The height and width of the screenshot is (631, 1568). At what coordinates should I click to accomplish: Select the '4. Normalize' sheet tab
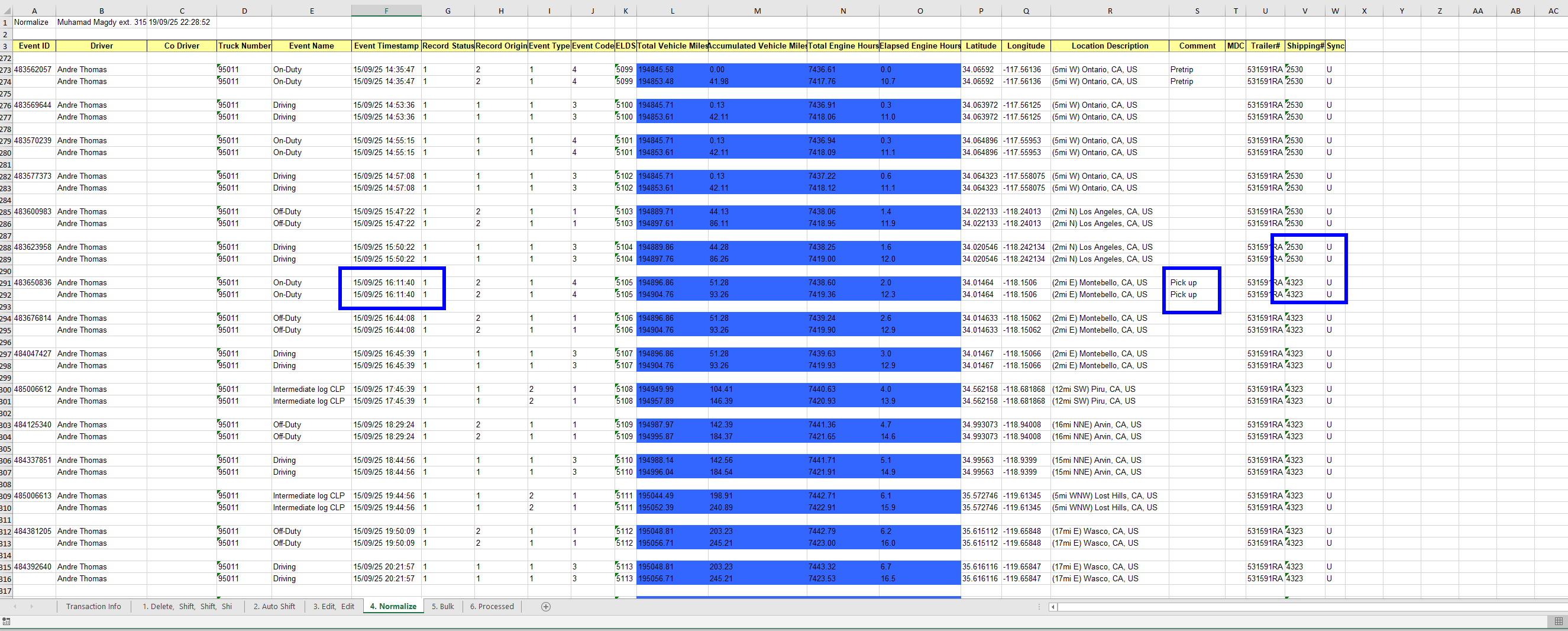(x=393, y=606)
